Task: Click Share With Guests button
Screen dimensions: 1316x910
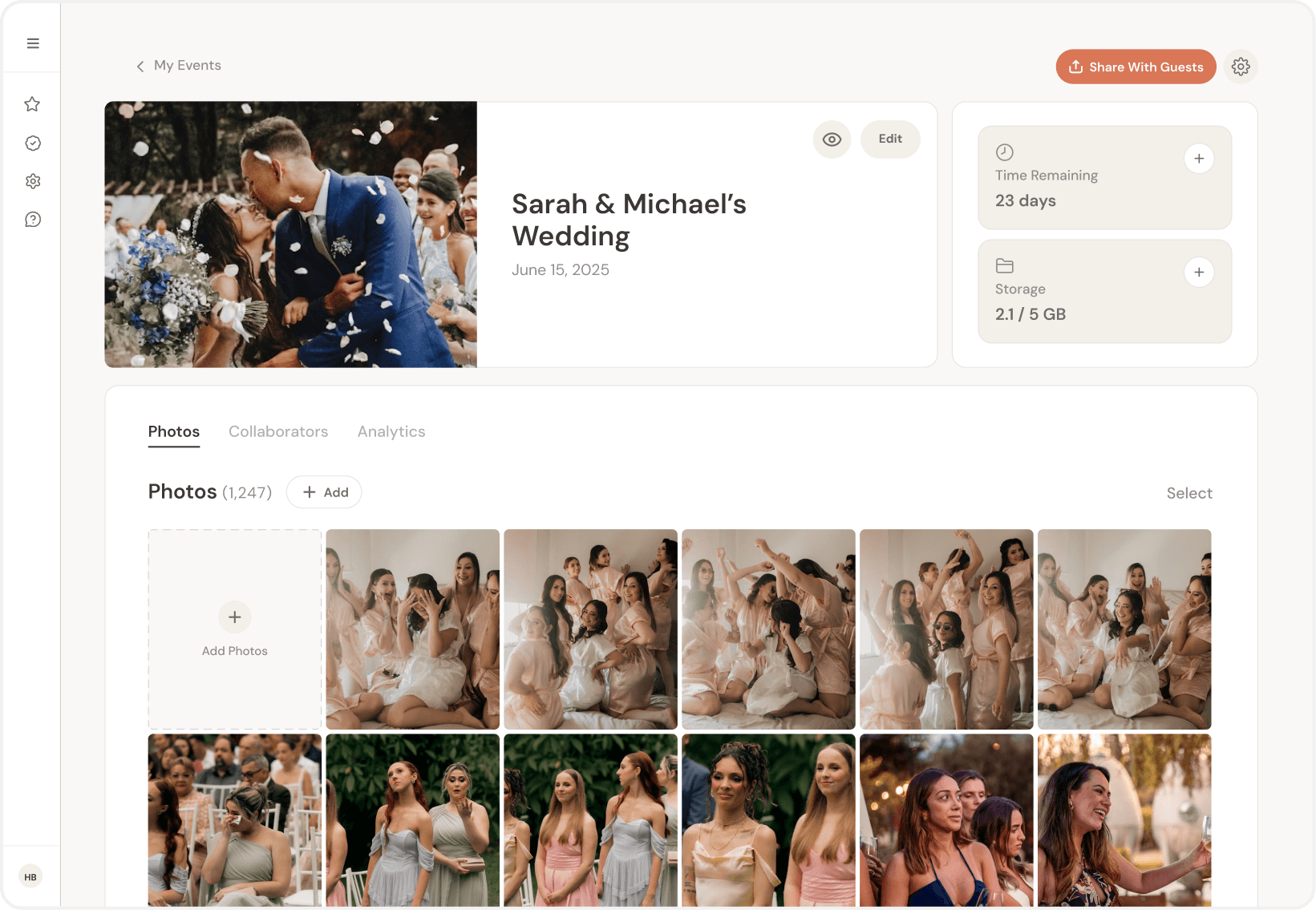Action: click(1136, 67)
